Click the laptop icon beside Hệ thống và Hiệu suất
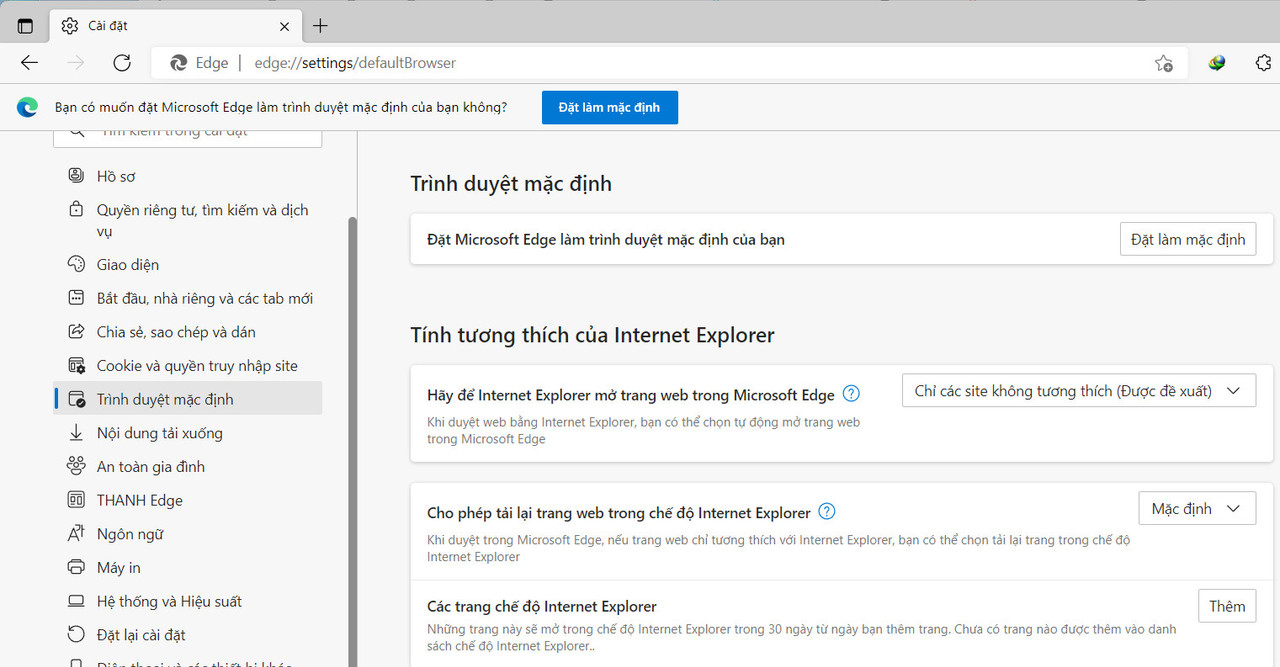The image size is (1280, 667). coord(76,601)
